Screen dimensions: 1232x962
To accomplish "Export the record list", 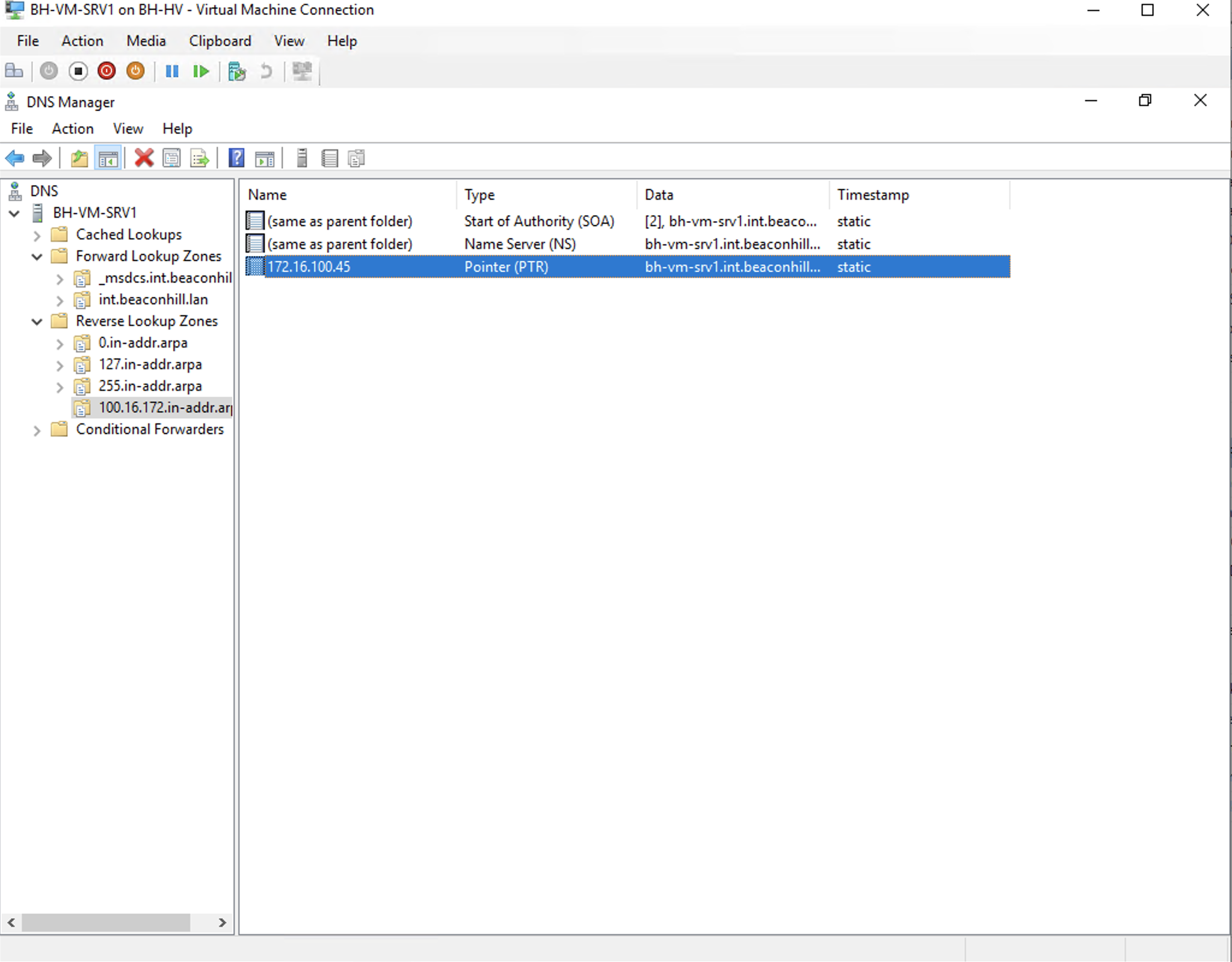I will coord(199,158).
